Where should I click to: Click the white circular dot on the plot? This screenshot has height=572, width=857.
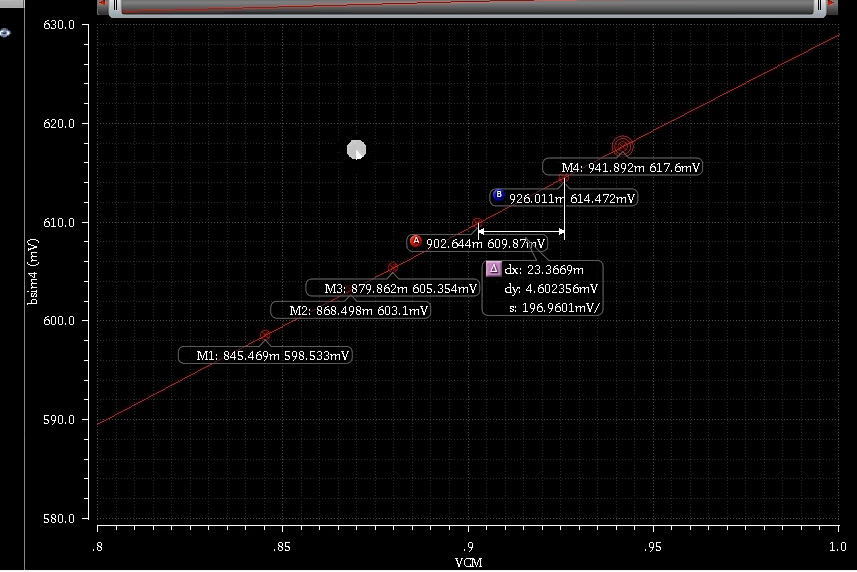point(356,150)
